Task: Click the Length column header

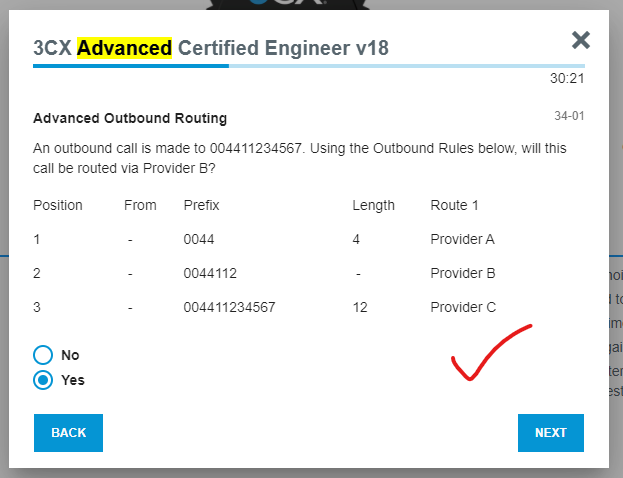Action: click(x=373, y=205)
